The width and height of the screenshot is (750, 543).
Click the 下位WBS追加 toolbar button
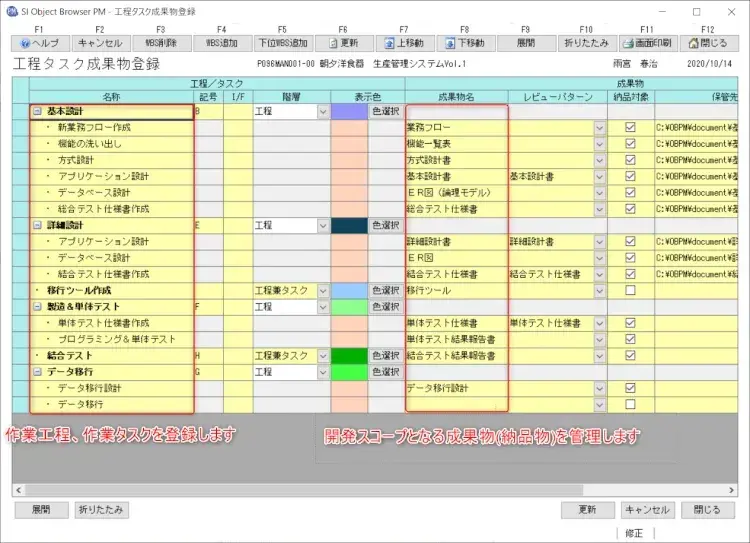(284, 43)
